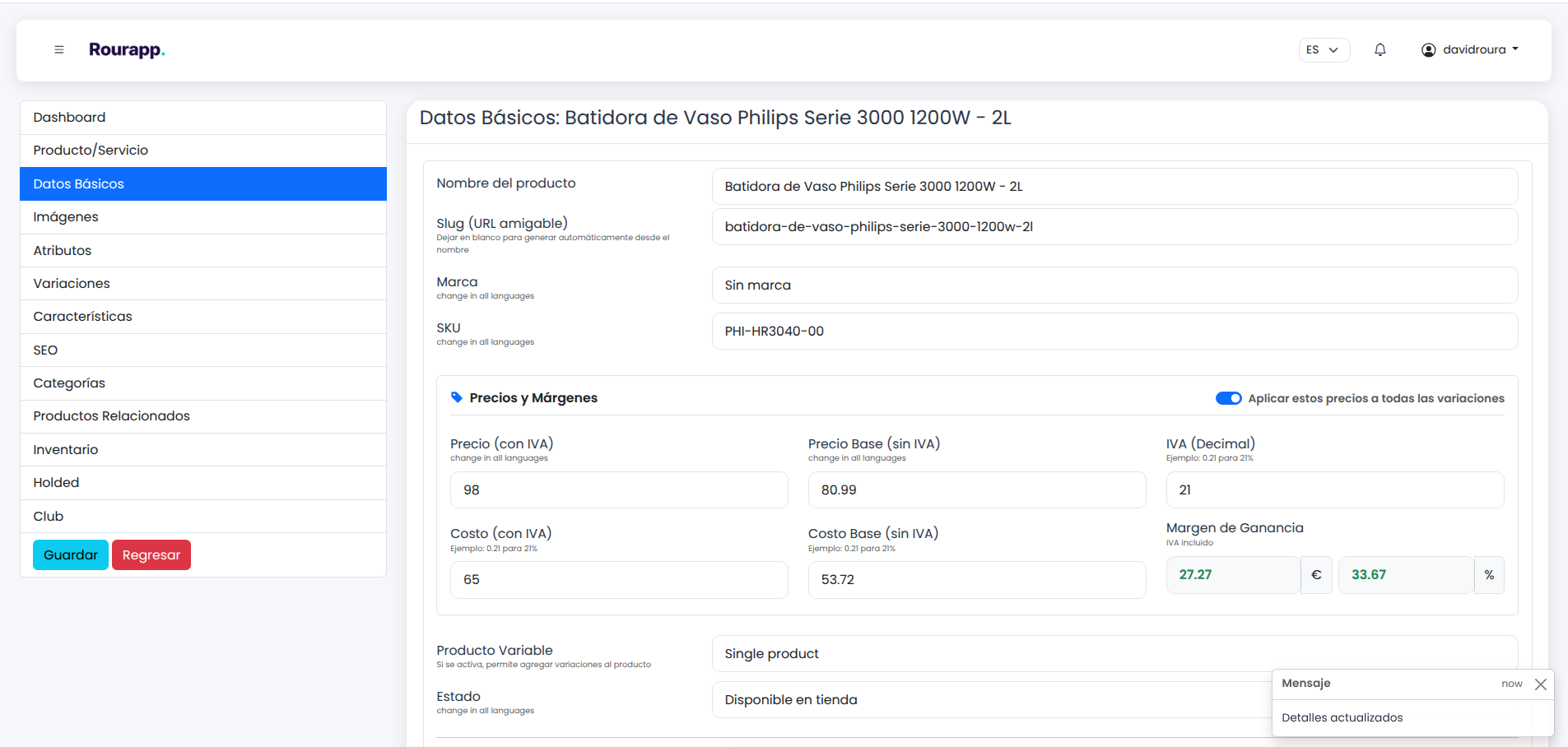Click the 'Detalles actualizados' message text

[1342, 718]
